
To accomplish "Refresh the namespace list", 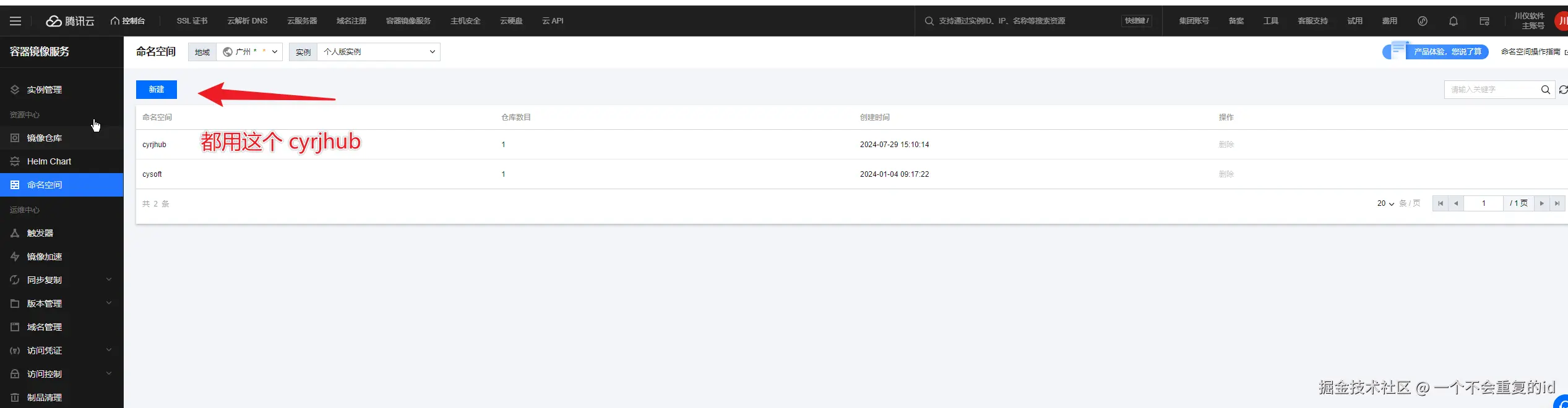I will coord(1563,90).
